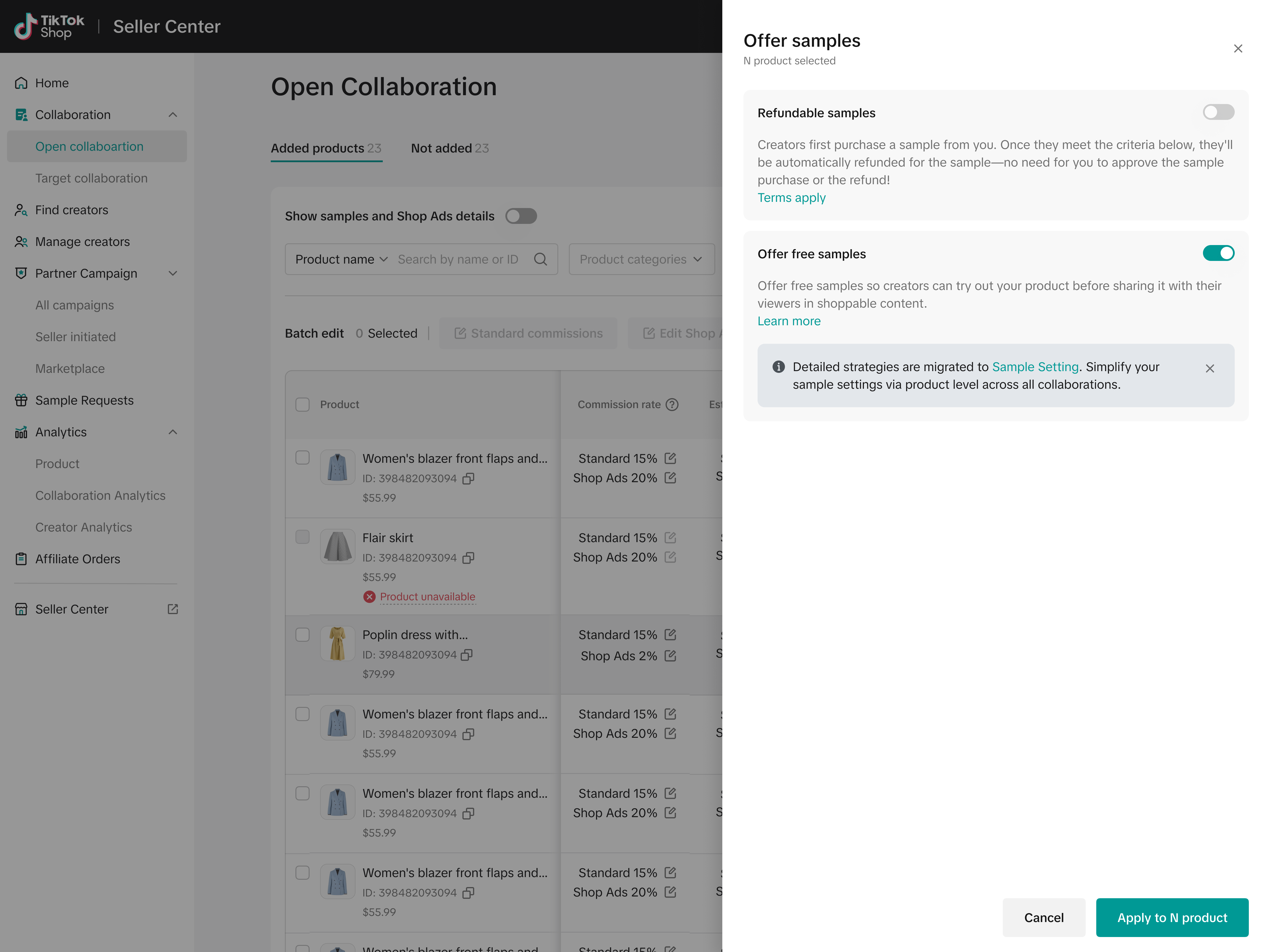Click the Home house icon

point(21,83)
